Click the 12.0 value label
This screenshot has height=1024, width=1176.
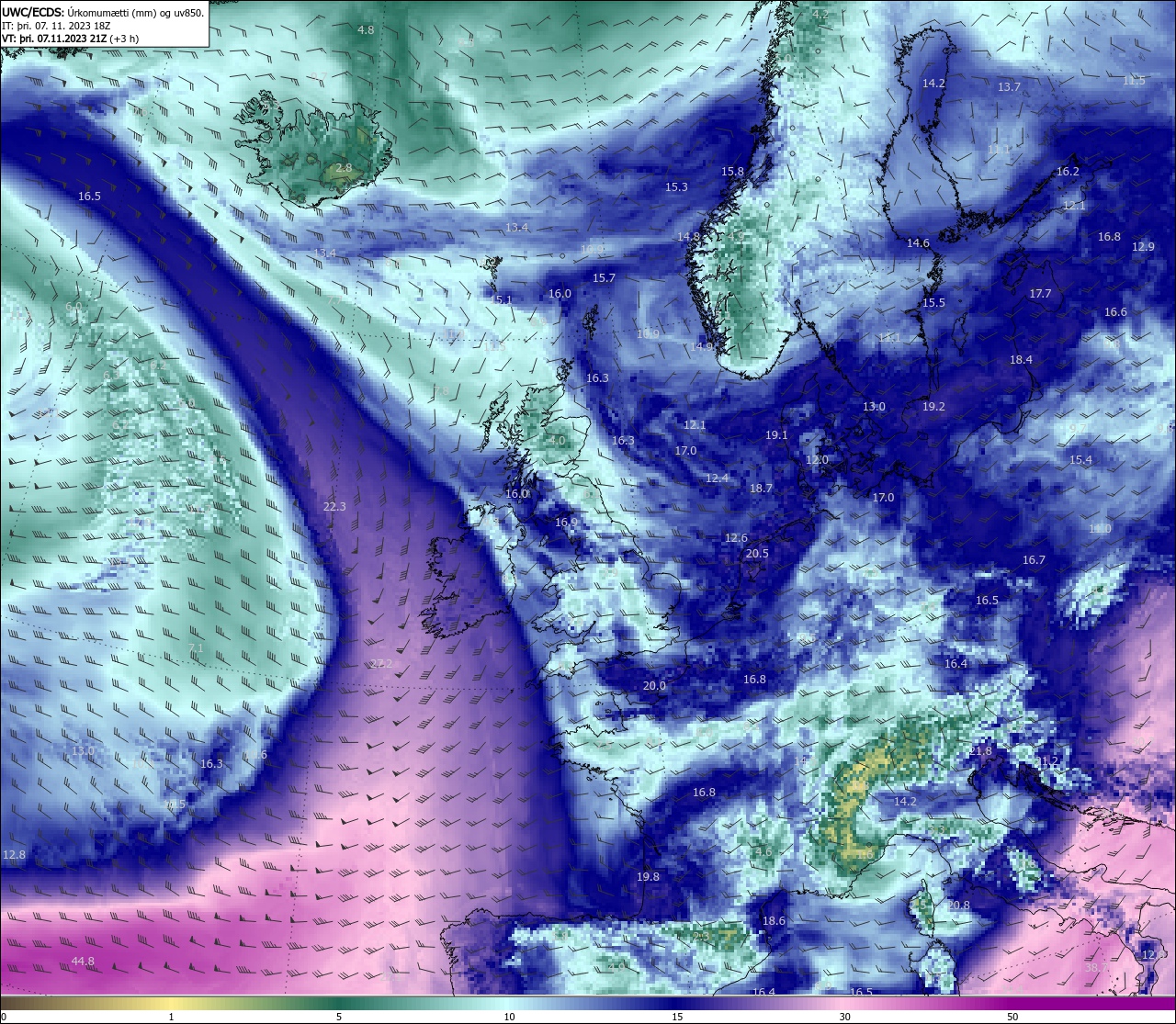click(x=817, y=460)
